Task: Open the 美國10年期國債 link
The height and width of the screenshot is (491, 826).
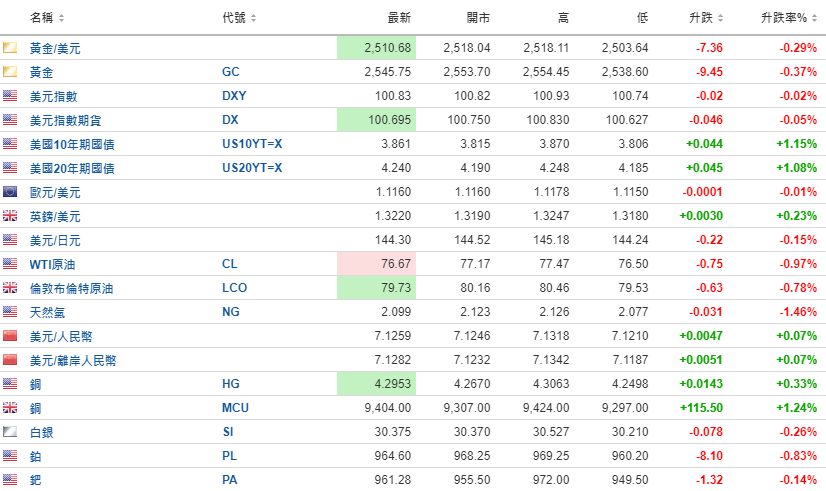Action: click(72, 144)
